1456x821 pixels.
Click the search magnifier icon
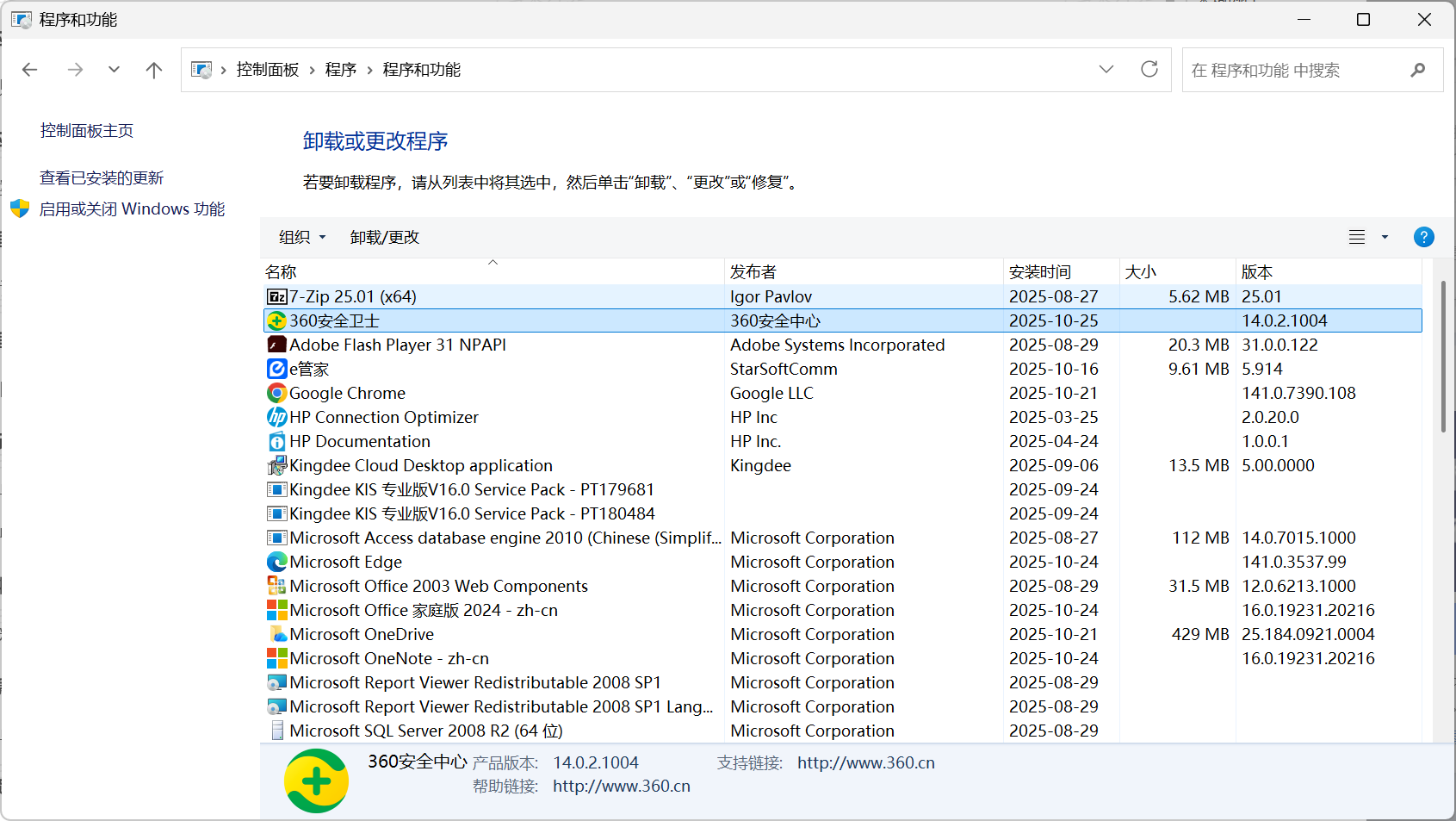[1418, 70]
